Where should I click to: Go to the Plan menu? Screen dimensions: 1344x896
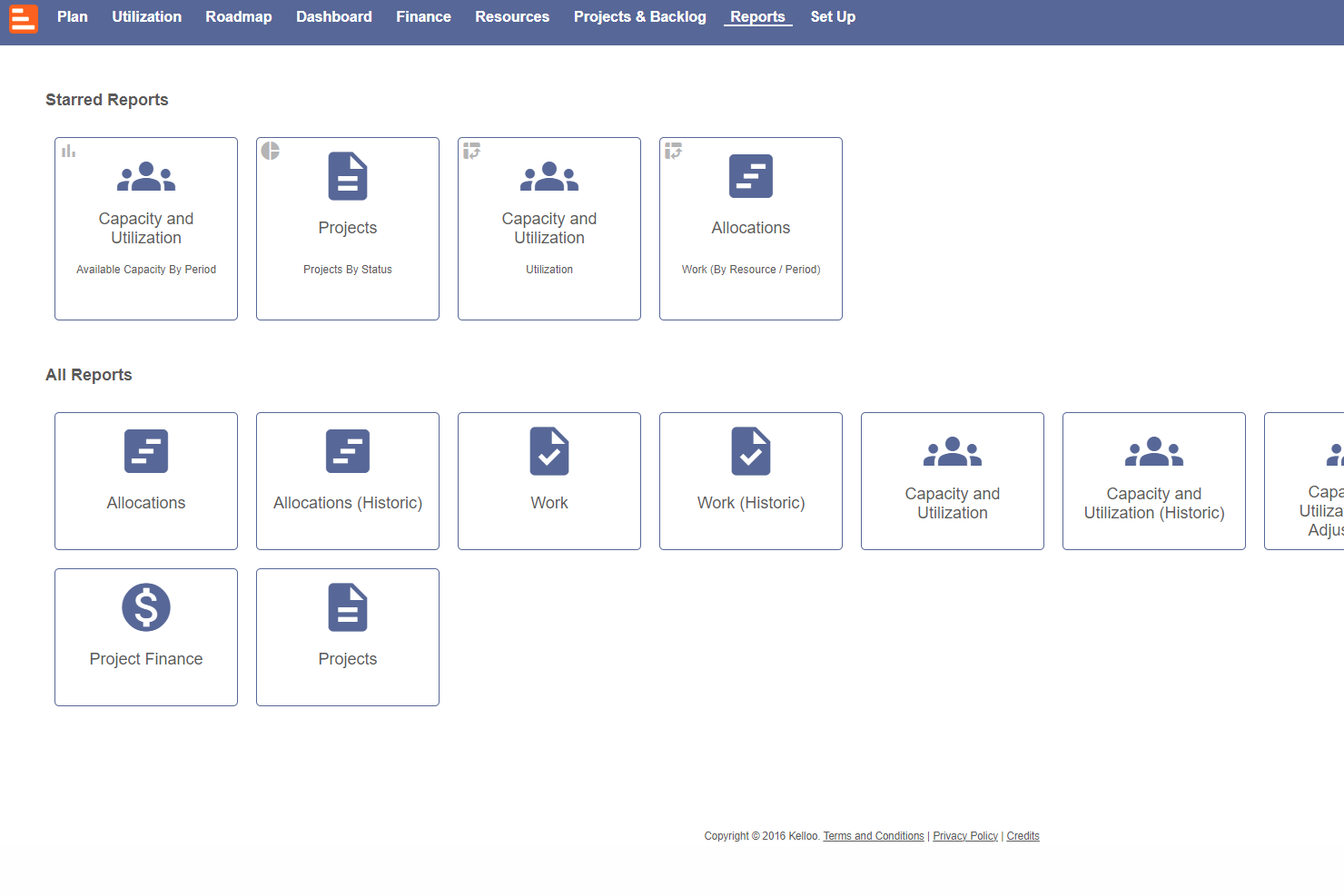73,16
